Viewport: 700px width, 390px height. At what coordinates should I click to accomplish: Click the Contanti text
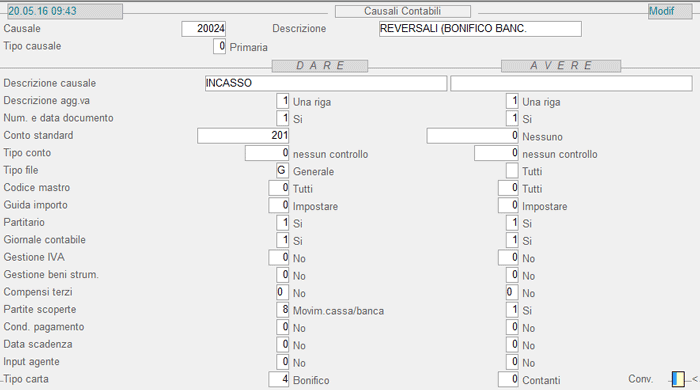(x=541, y=380)
